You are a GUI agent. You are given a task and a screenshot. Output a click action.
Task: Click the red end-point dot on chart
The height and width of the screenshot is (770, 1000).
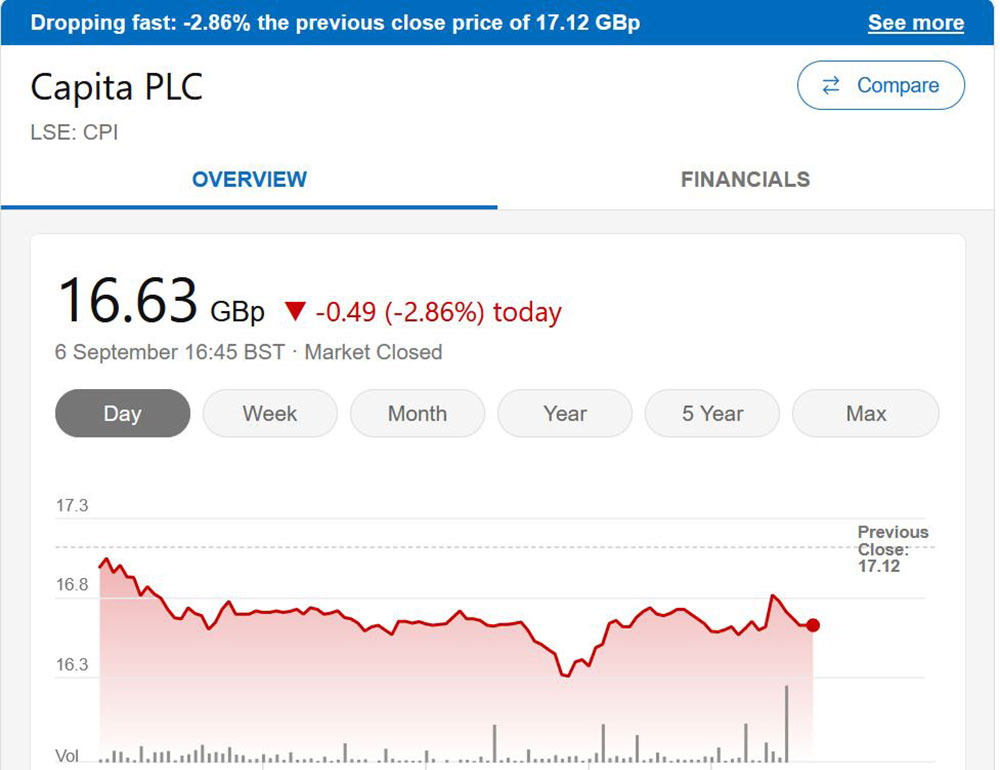pos(813,625)
